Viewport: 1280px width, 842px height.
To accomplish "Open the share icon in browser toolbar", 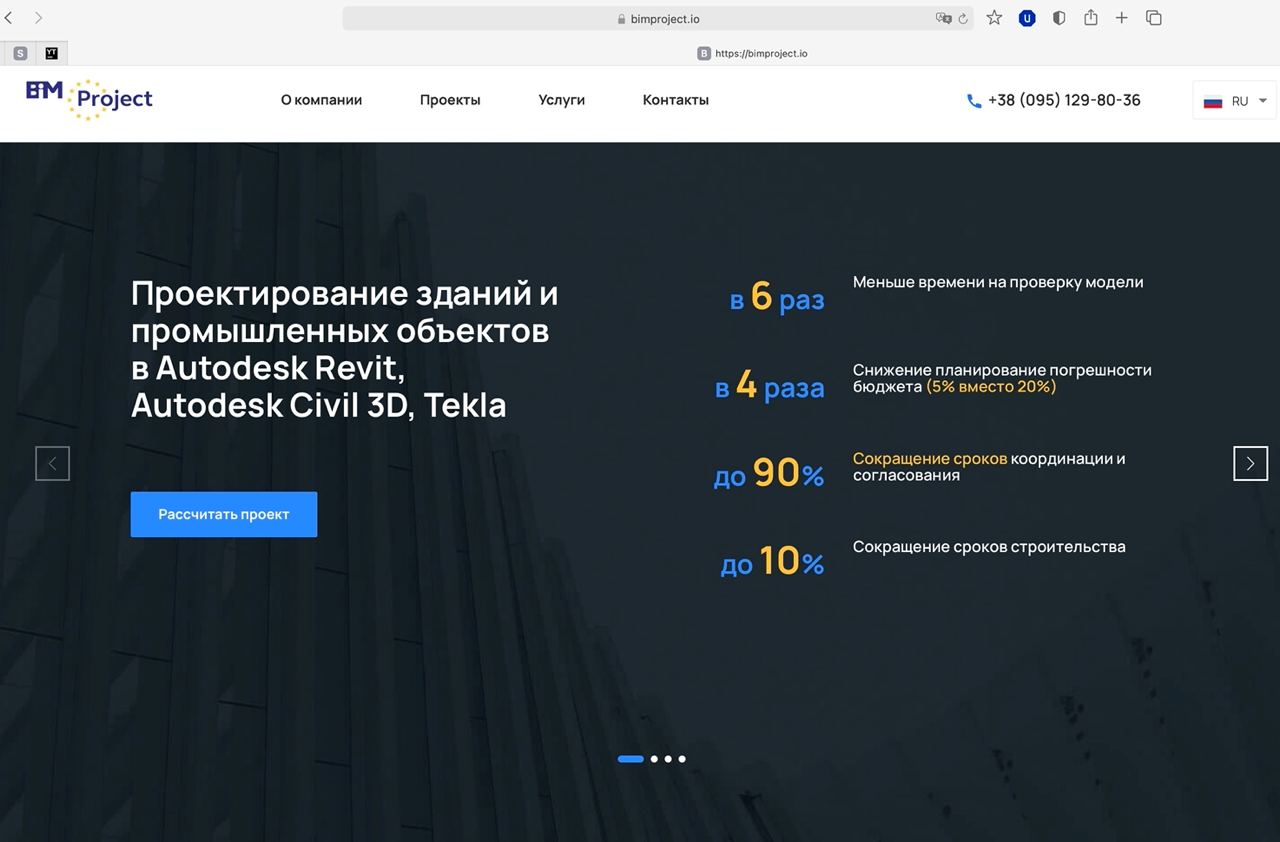I will (x=1091, y=17).
